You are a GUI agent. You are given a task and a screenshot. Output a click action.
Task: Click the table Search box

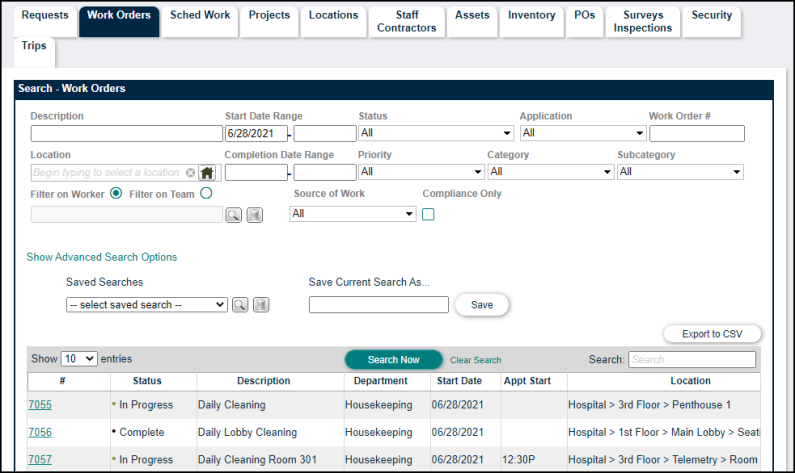click(x=692, y=359)
